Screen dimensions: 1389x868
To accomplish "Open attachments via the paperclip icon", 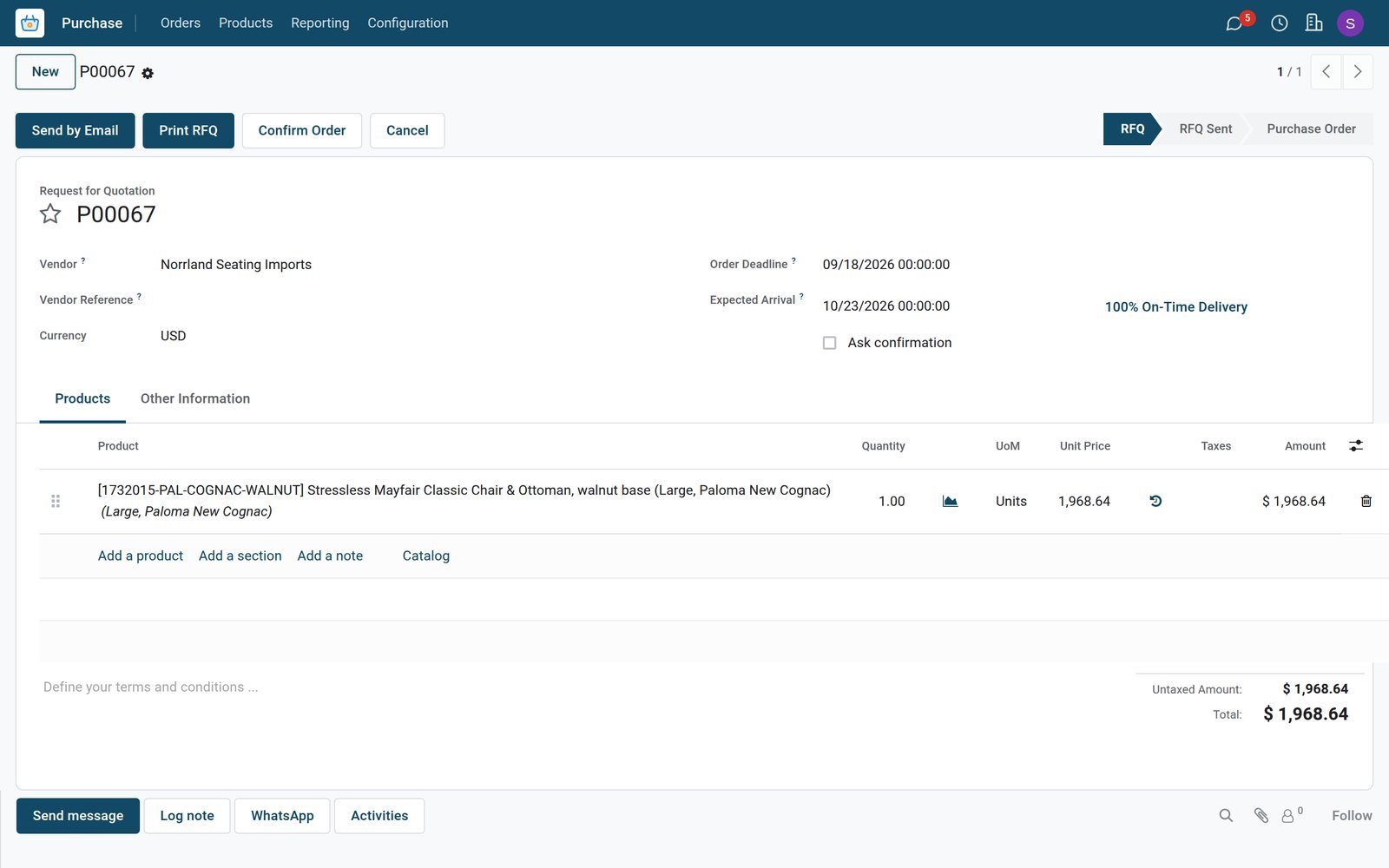I will coord(1261,815).
